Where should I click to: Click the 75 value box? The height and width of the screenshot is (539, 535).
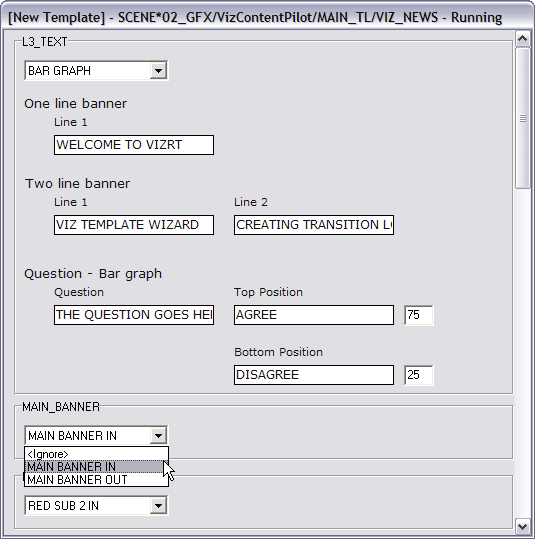[419, 315]
